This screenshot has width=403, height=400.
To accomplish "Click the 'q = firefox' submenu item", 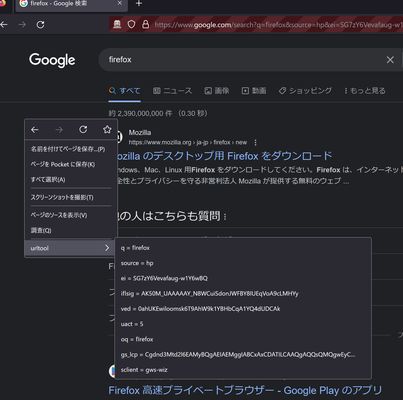I will (243, 248).
